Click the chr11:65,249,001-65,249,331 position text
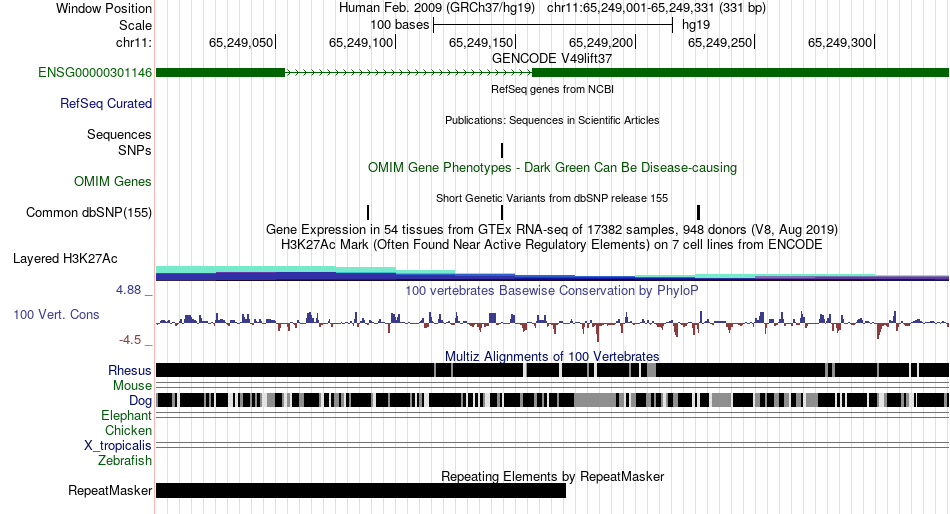 pyautogui.click(x=656, y=8)
